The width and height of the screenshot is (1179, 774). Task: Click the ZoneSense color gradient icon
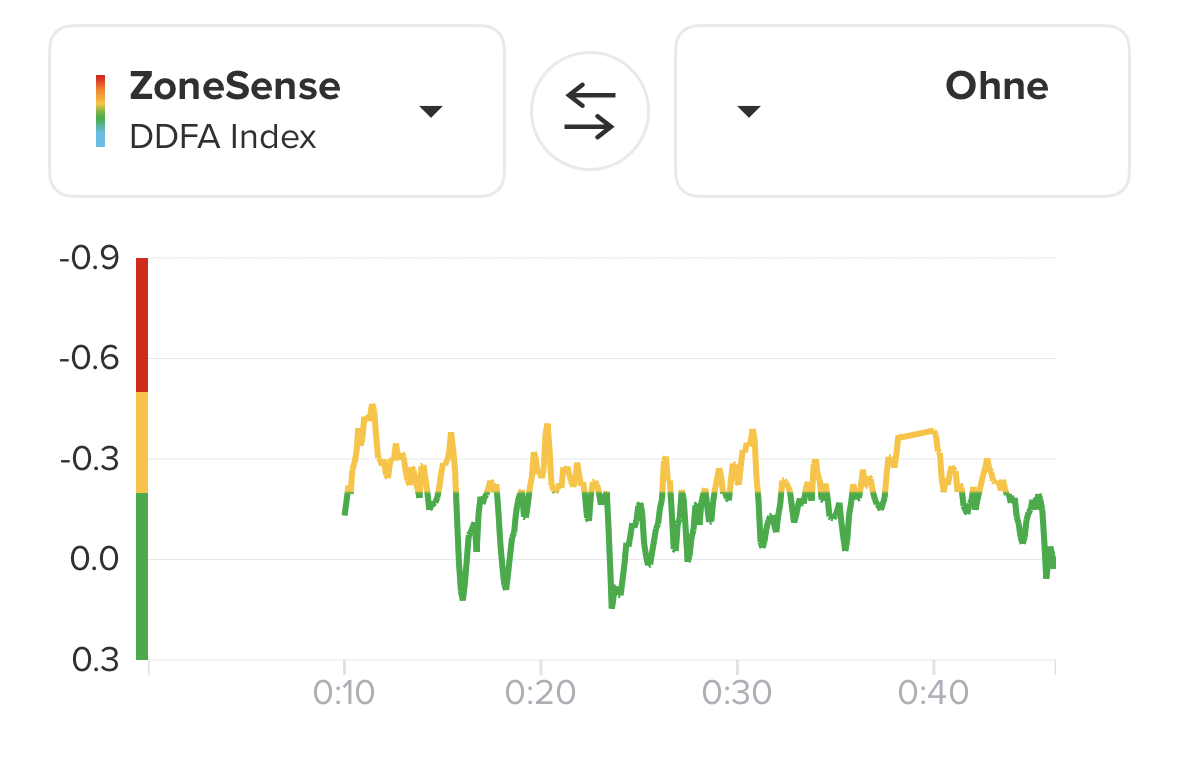100,111
